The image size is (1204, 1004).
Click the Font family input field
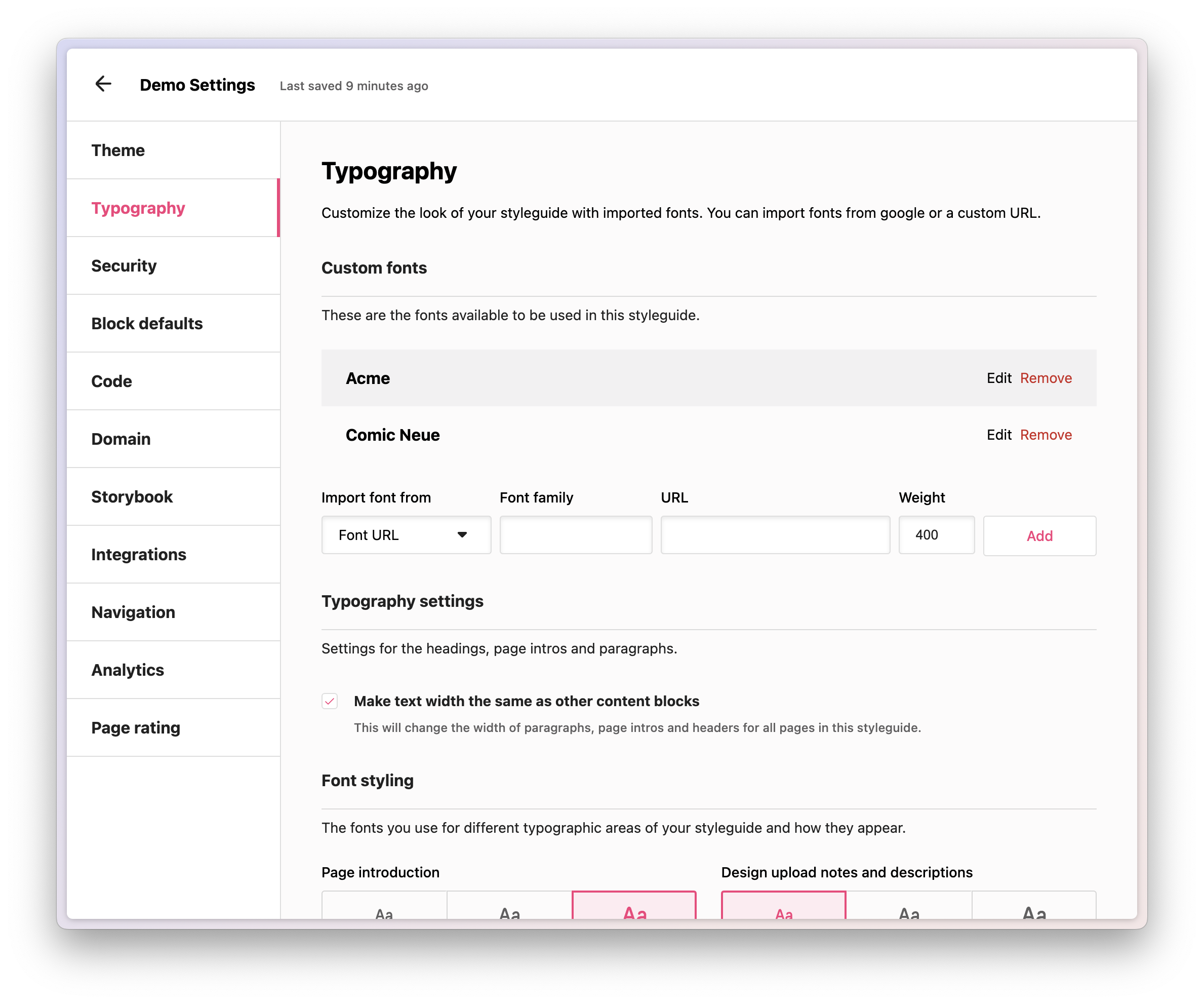pos(576,535)
